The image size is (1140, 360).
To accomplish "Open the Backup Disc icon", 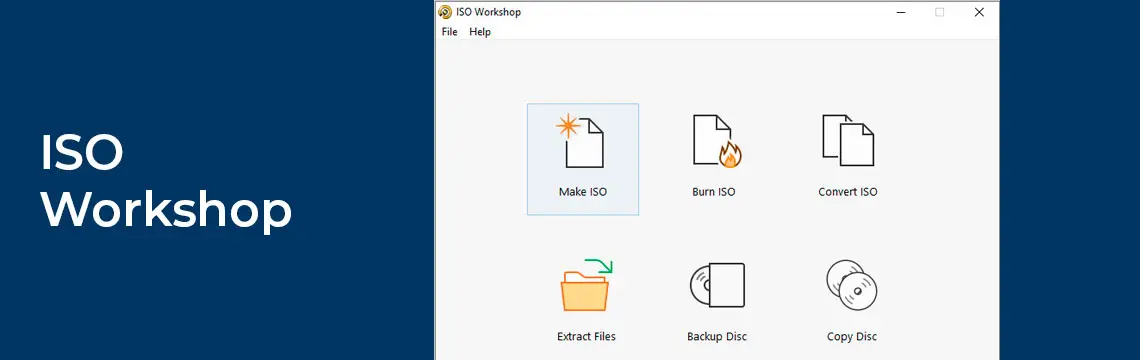I will pyautogui.click(x=717, y=285).
